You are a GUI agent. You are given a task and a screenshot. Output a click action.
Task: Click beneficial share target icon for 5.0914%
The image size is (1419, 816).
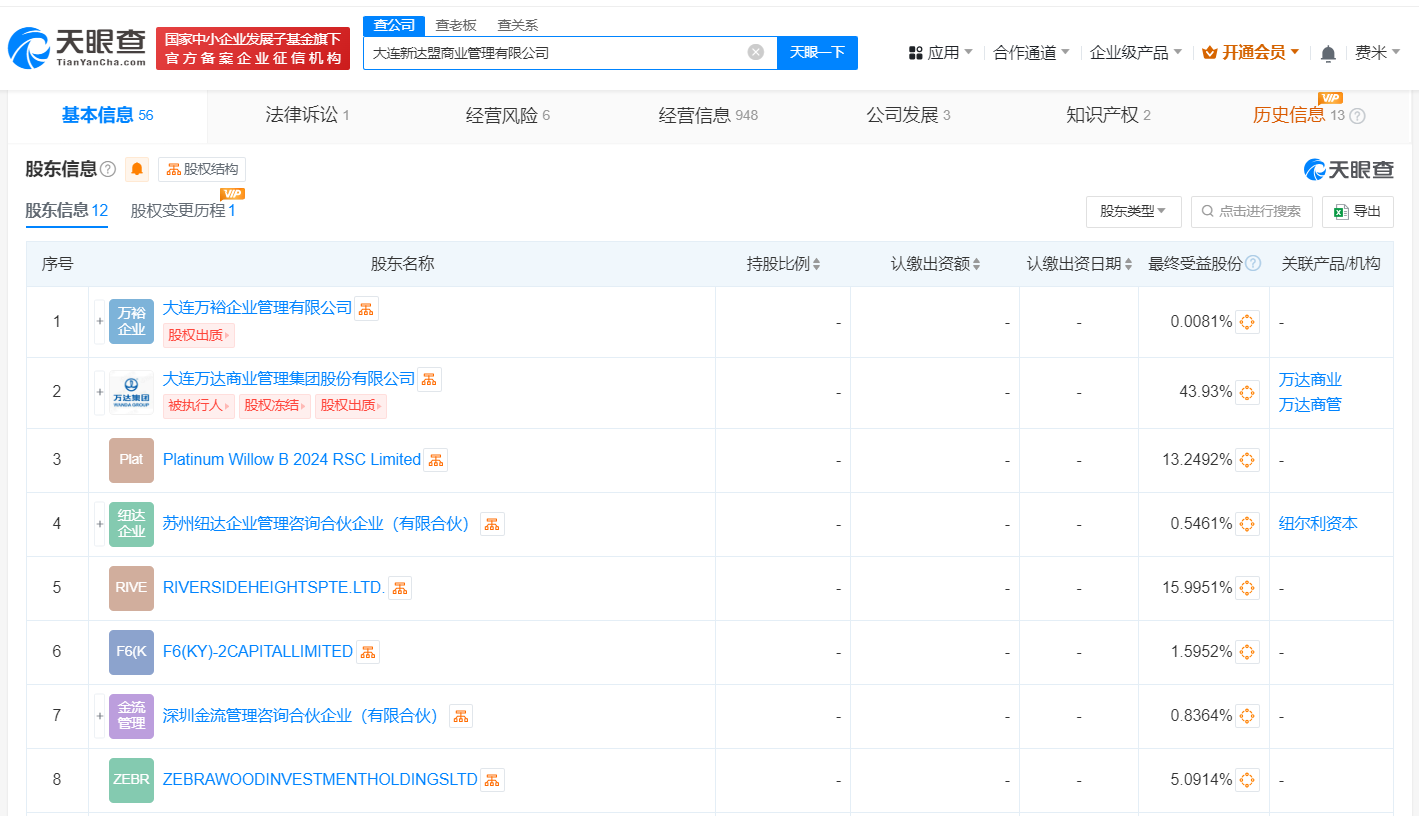coord(1247,780)
